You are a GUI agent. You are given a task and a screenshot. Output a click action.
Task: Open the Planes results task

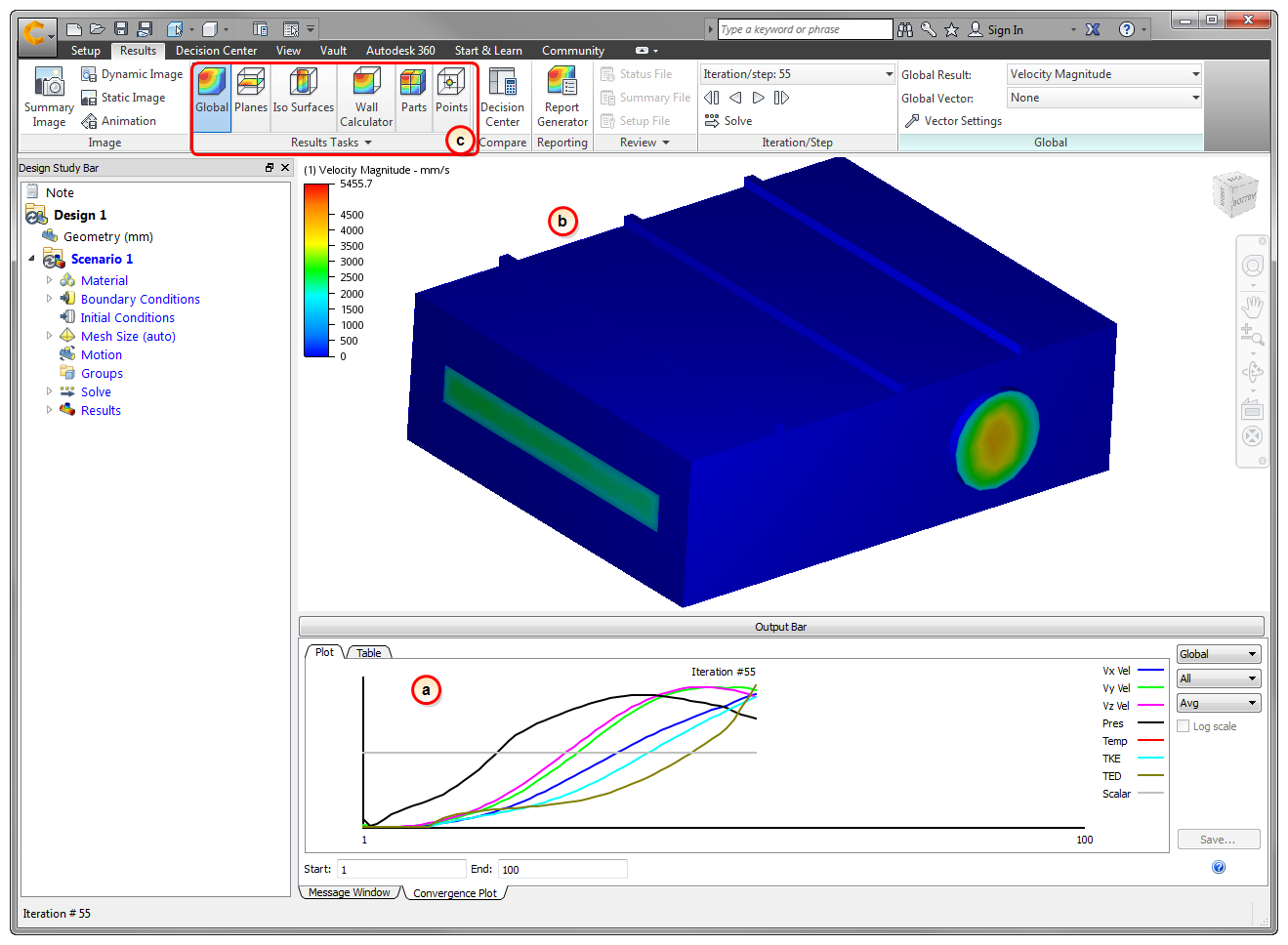pos(251,90)
